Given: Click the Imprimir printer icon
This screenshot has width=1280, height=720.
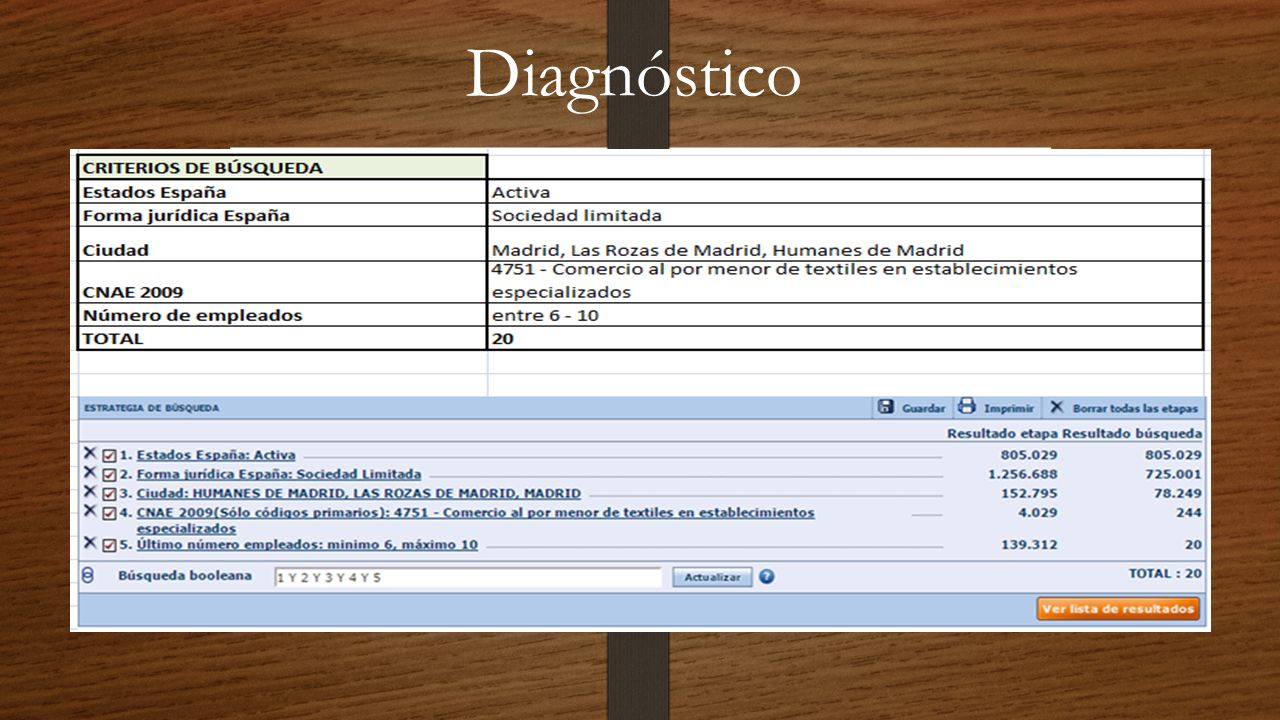Looking at the screenshot, I should coord(967,407).
